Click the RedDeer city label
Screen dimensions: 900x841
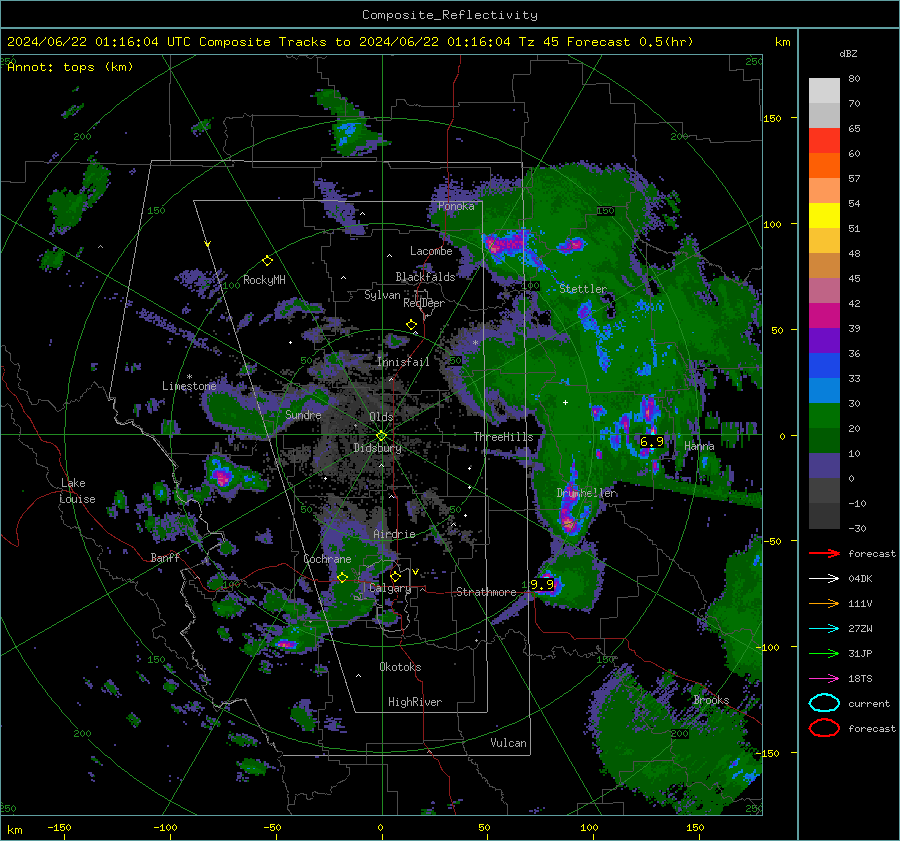tap(424, 303)
